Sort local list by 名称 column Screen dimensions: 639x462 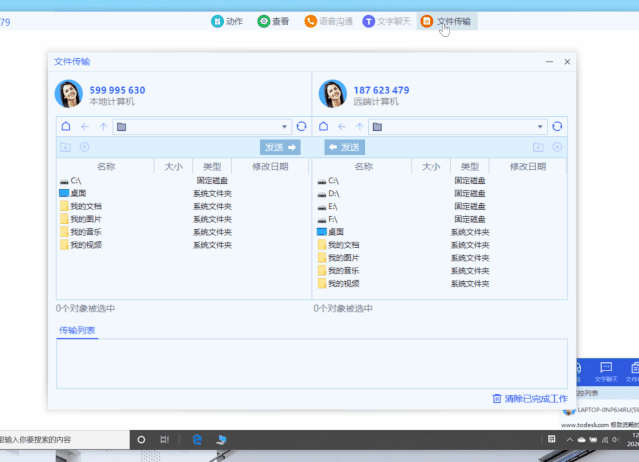click(x=106, y=166)
